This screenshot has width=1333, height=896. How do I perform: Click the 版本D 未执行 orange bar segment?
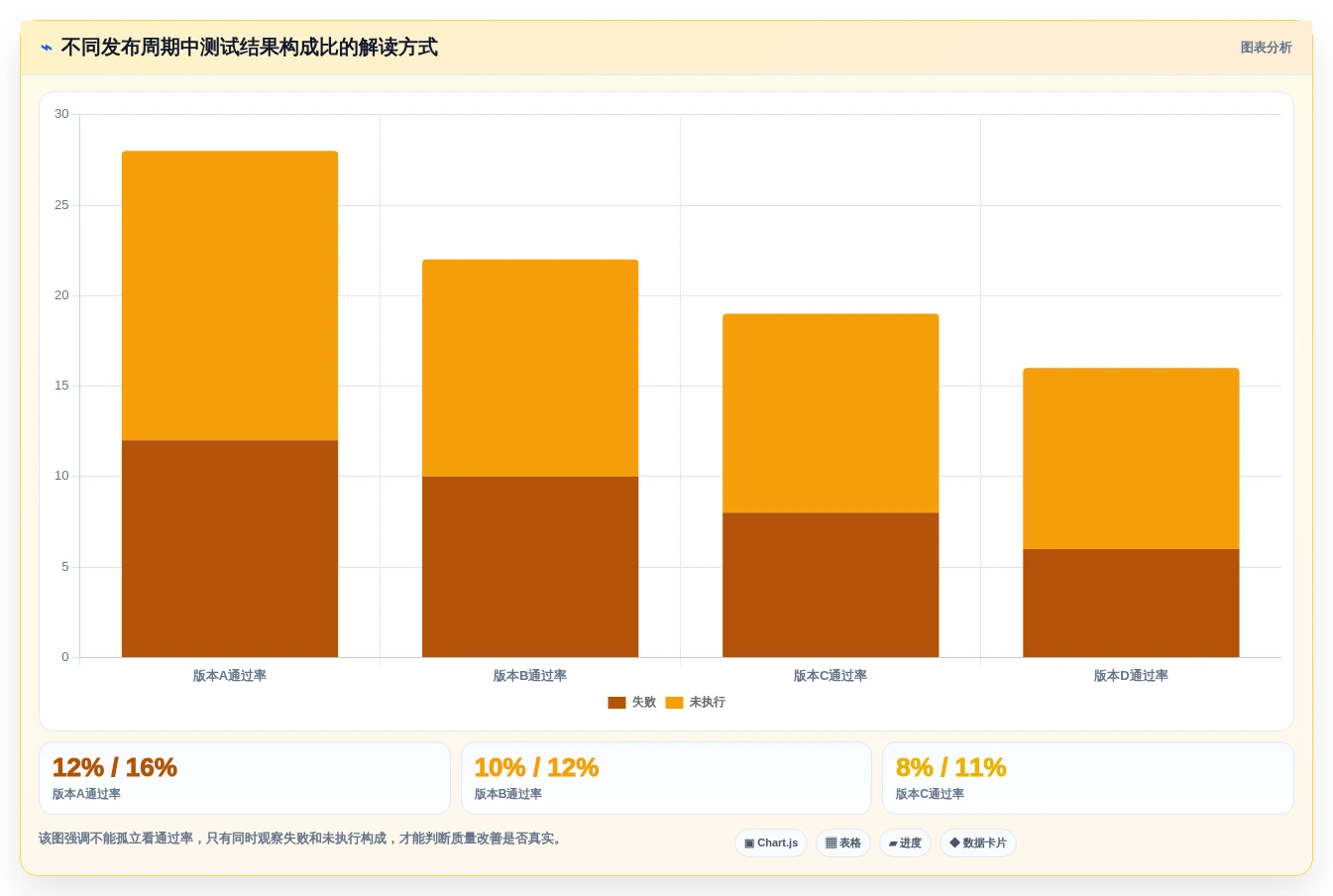(x=1131, y=459)
